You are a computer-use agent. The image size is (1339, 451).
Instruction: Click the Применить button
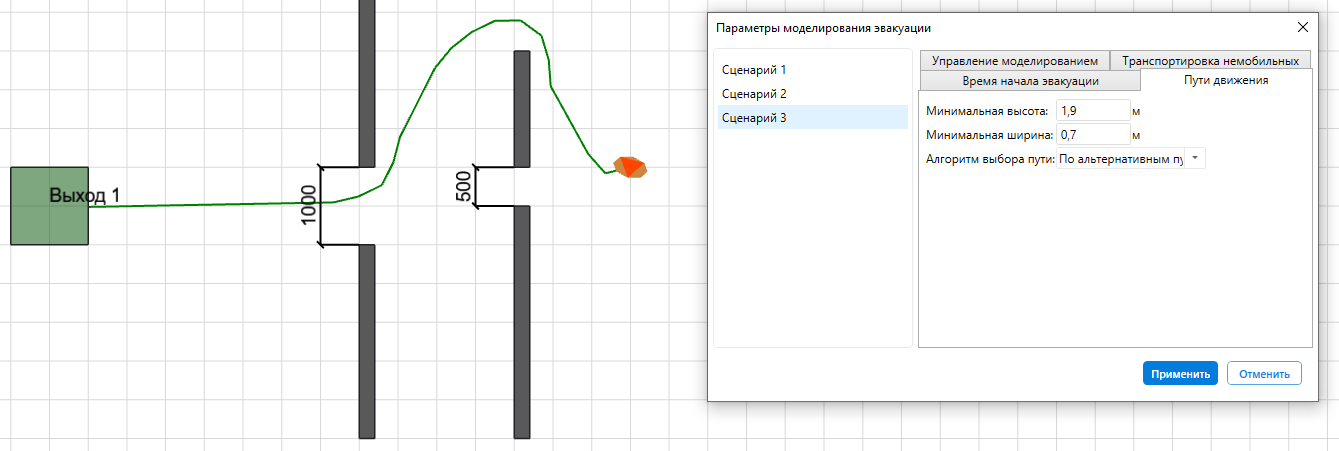pyautogui.click(x=1180, y=374)
